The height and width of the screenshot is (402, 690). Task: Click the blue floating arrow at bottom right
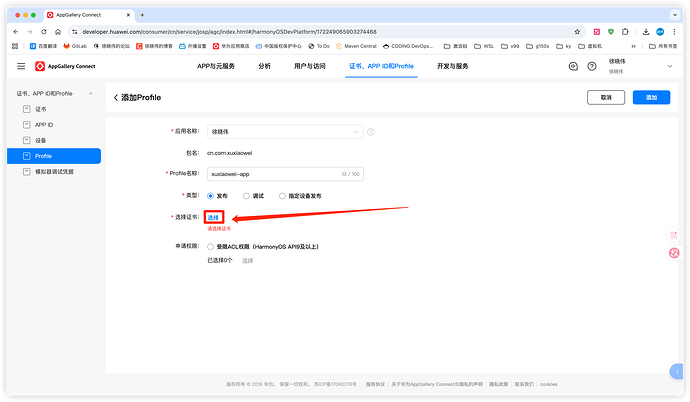click(676, 372)
